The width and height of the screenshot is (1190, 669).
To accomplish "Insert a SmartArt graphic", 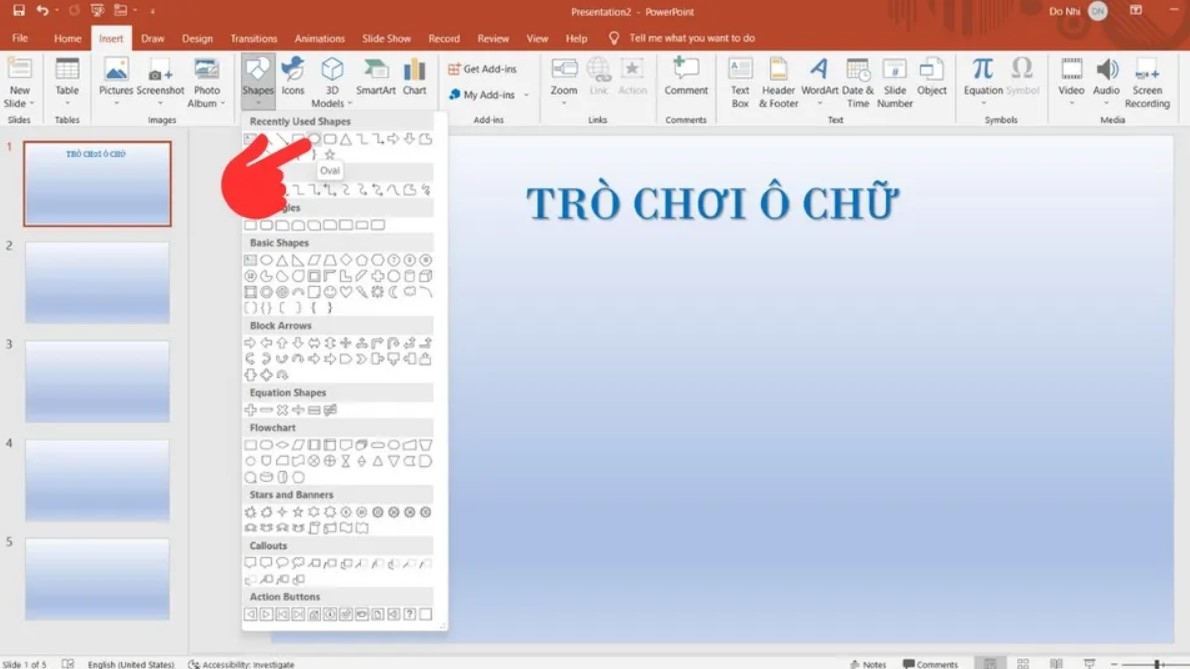I will (376, 77).
